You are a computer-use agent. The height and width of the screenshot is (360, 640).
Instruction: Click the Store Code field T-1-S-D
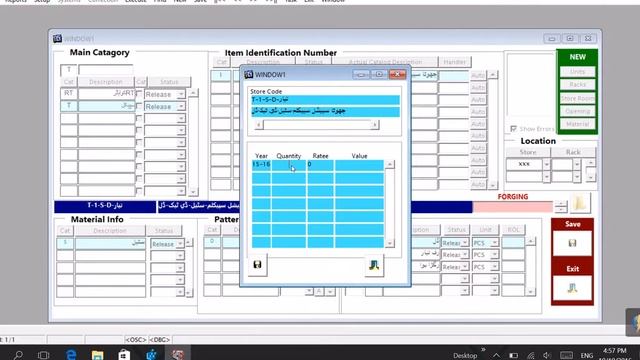pyautogui.click(x=325, y=100)
